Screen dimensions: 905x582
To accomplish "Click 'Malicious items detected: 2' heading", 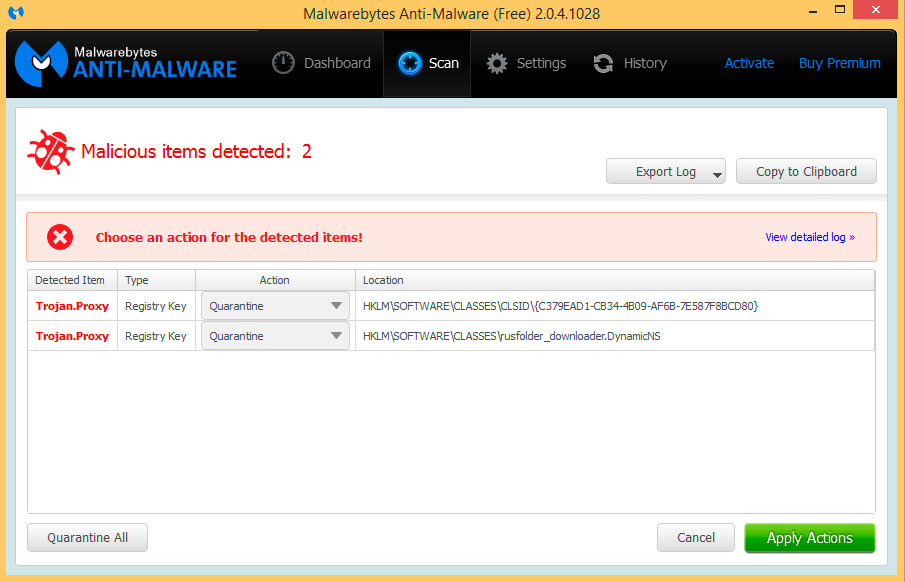I will click(196, 151).
